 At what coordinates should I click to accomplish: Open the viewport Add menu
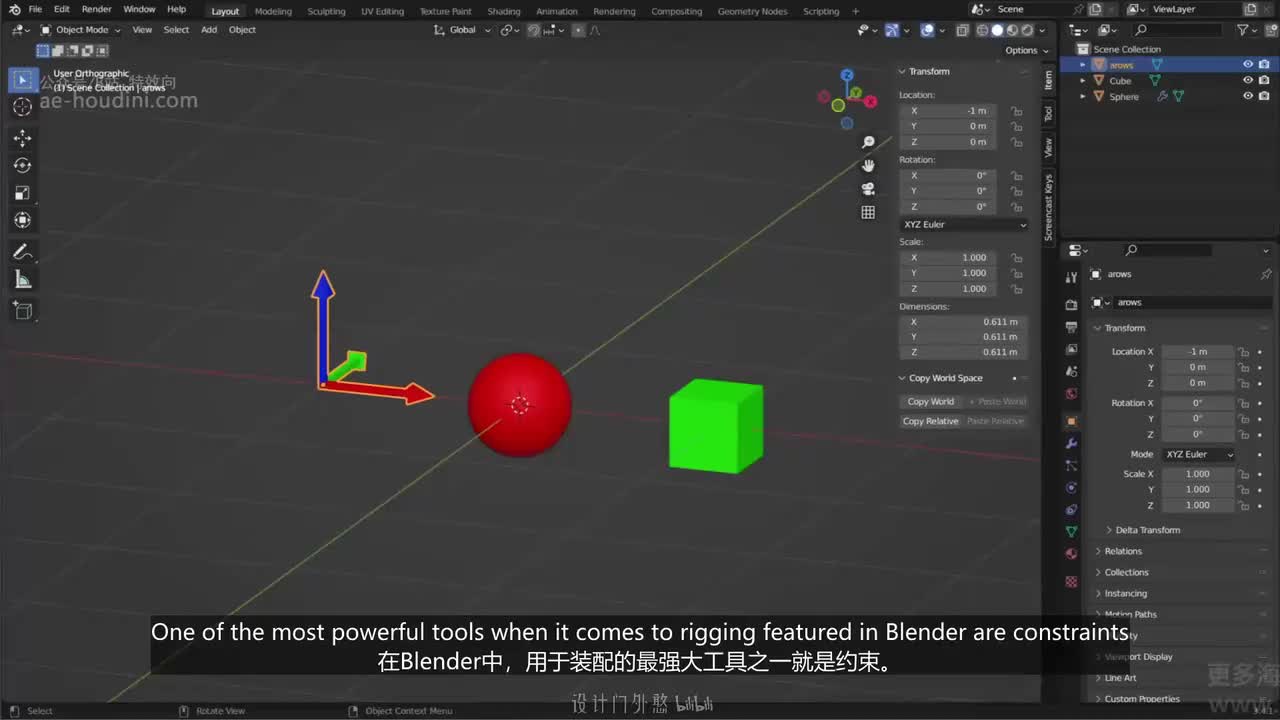tap(209, 30)
